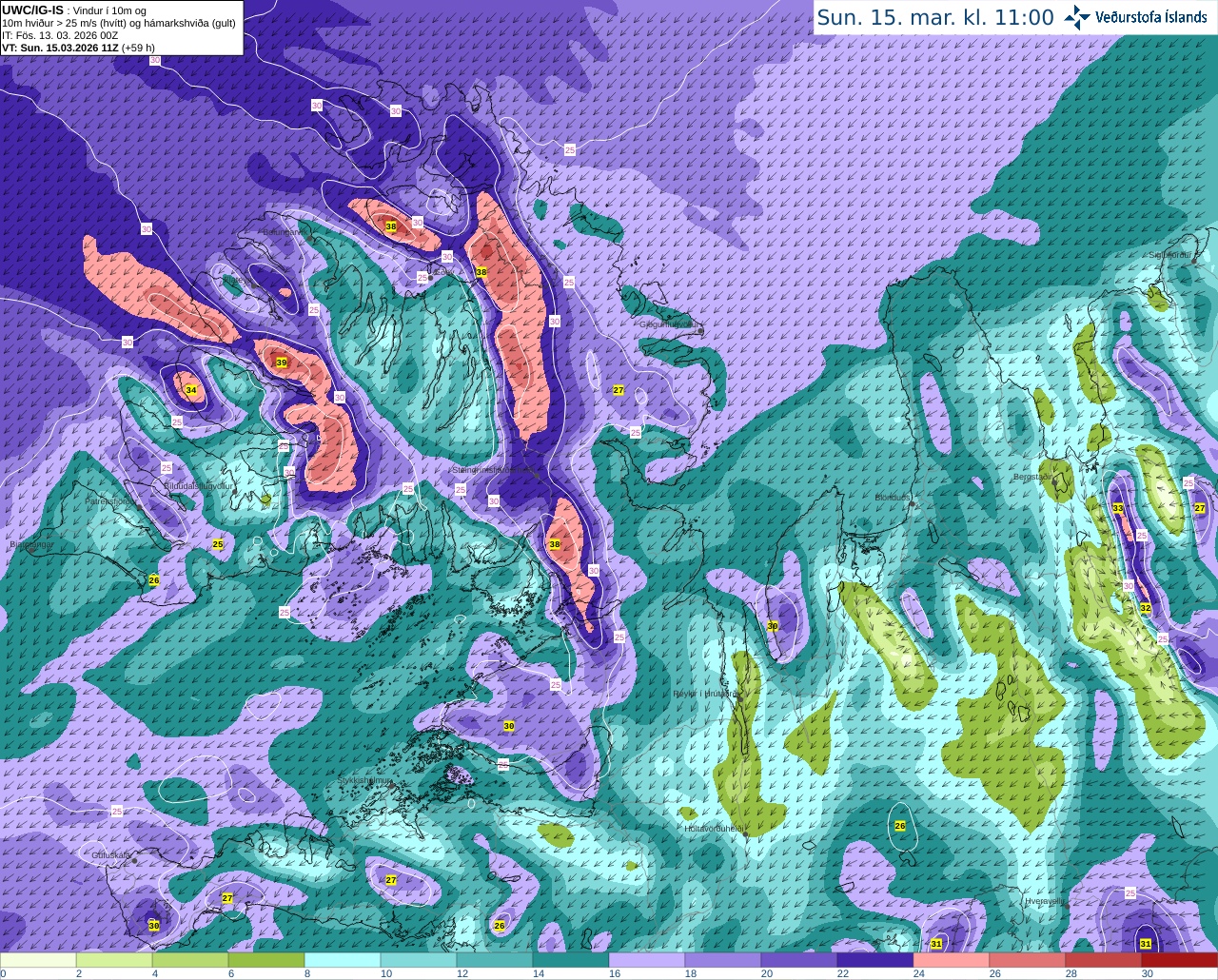Image resolution: width=1218 pixels, height=980 pixels.
Task: Click the 'UWC/IG-IS' model title
Action: [32, 10]
